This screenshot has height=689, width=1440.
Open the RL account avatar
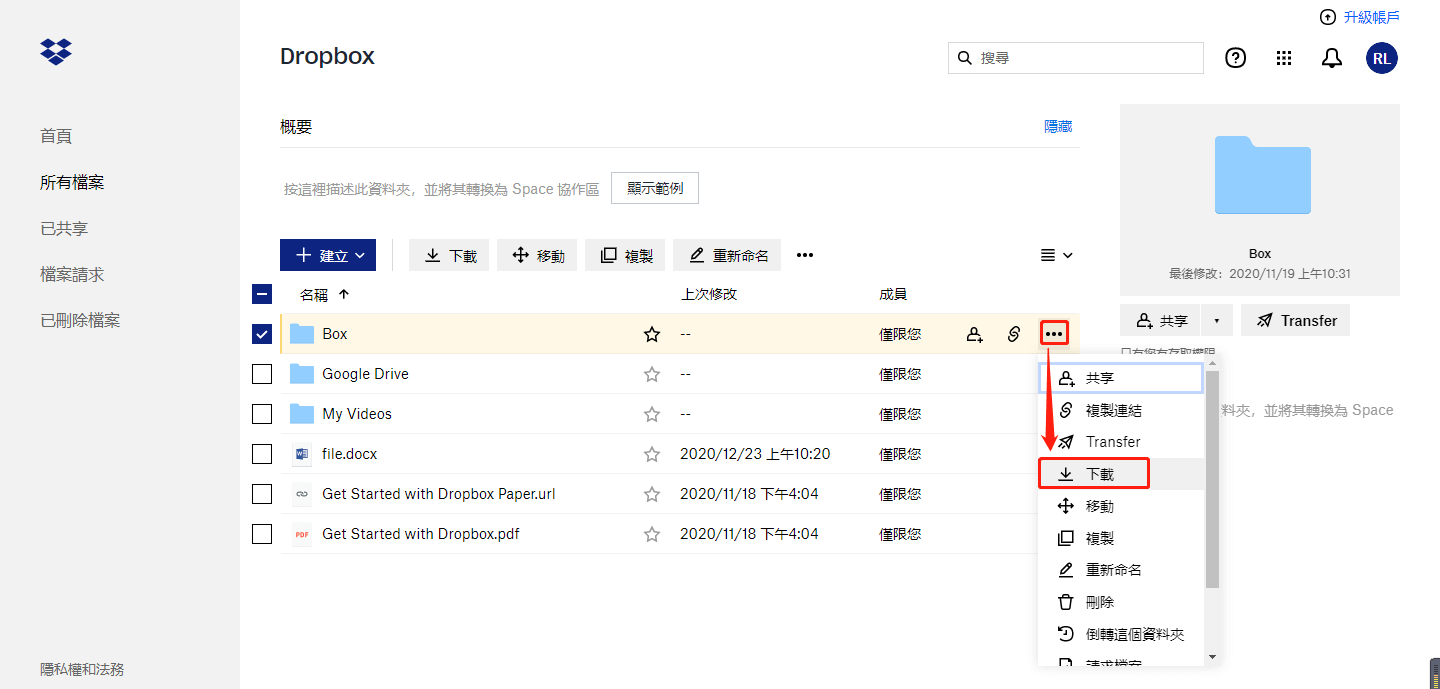1382,58
